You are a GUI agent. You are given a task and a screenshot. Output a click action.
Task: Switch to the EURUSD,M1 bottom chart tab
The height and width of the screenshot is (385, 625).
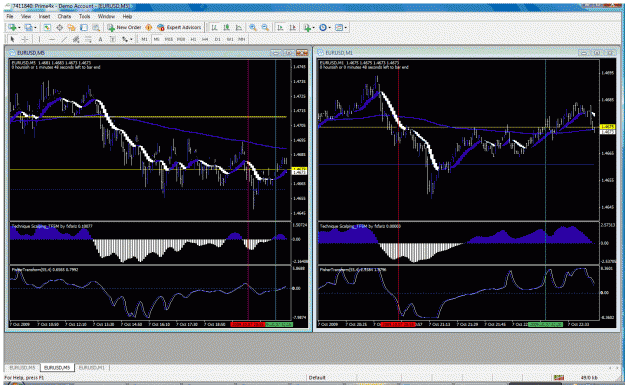coord(92,367)
